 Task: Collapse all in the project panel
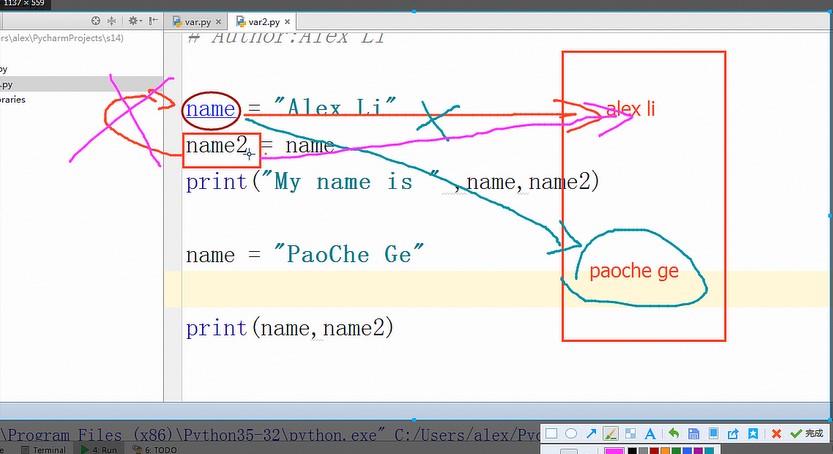(x=112, y=21)
